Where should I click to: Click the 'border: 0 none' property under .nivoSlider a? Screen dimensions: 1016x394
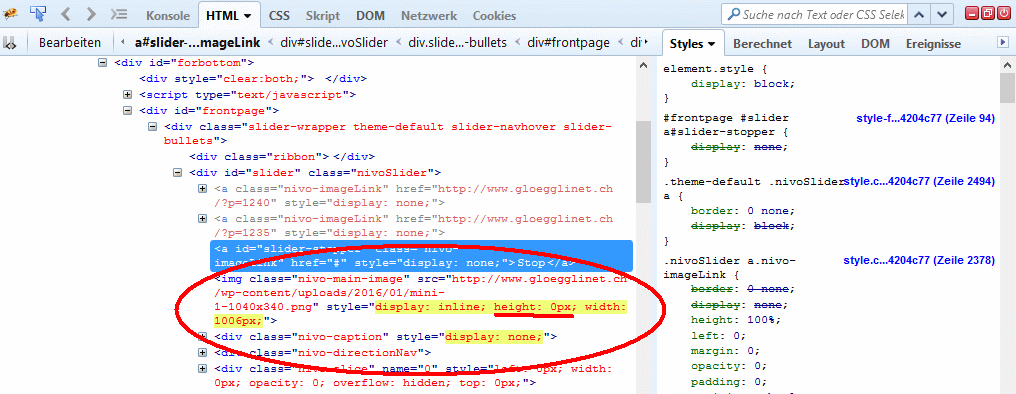coord(742,210)
